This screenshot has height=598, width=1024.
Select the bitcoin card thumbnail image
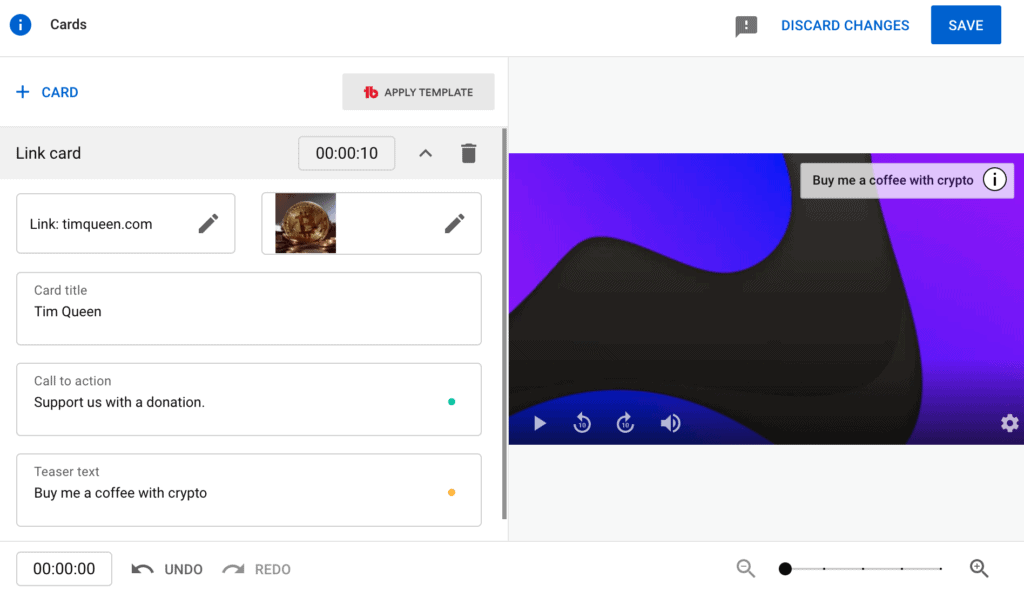coord(306,223)
